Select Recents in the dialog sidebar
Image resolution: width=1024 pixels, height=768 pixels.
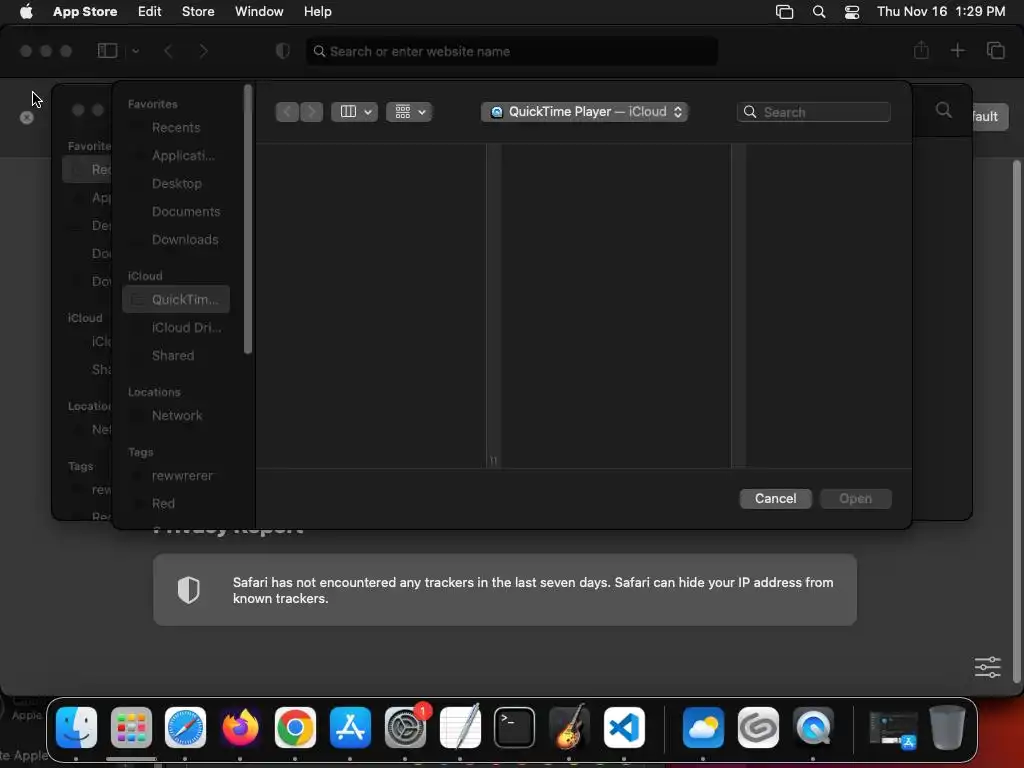tap(176, 127)
